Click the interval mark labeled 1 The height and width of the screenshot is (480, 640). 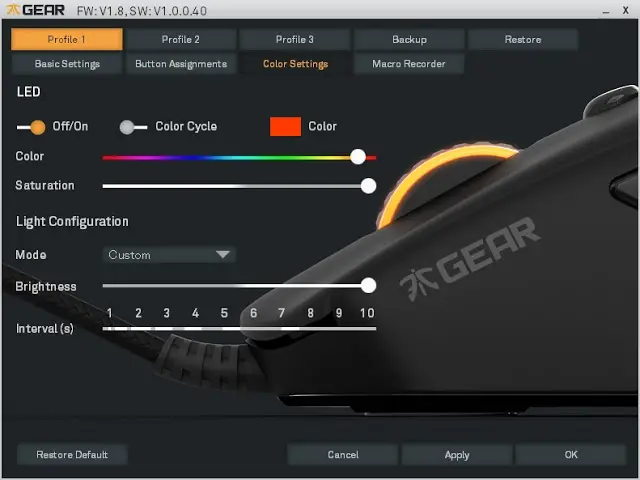point(109,313)
